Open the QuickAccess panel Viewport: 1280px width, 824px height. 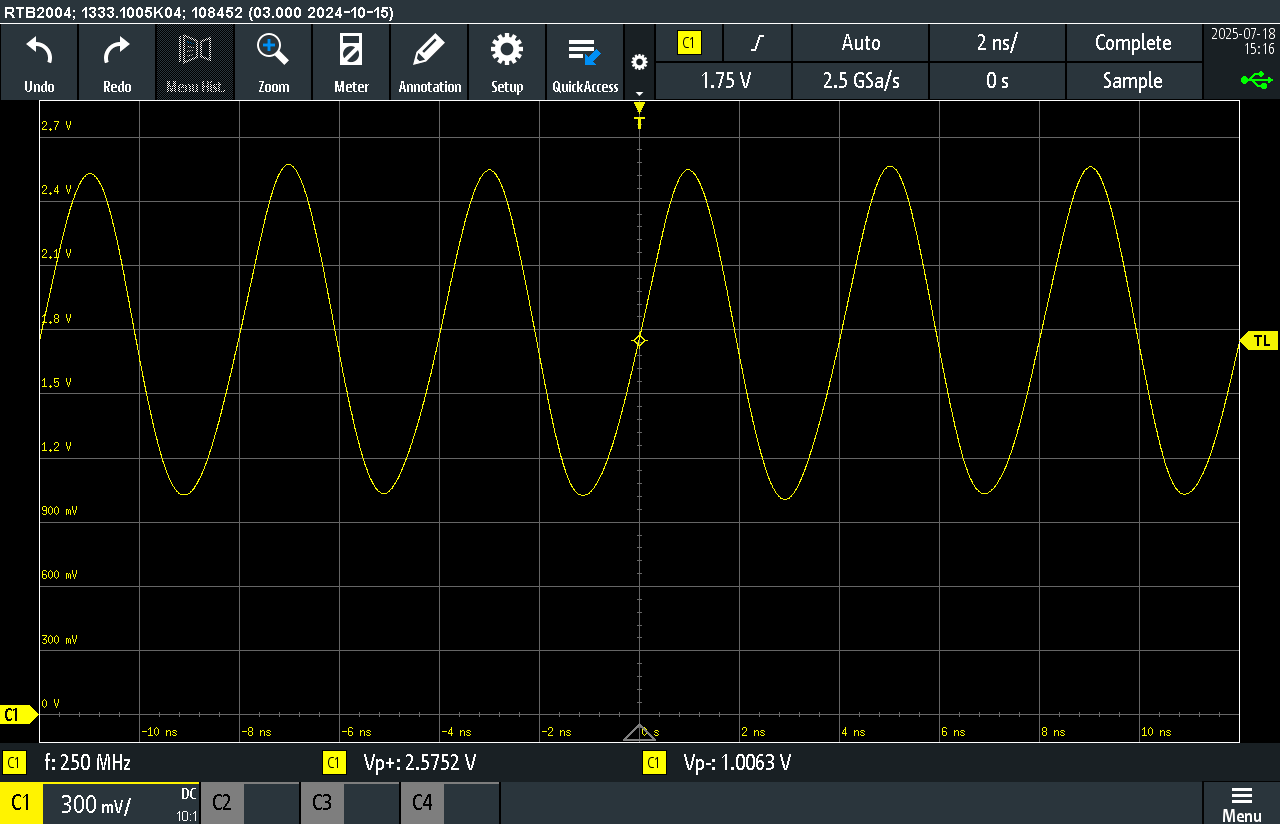pyautogui.click(x=585, y=62)
